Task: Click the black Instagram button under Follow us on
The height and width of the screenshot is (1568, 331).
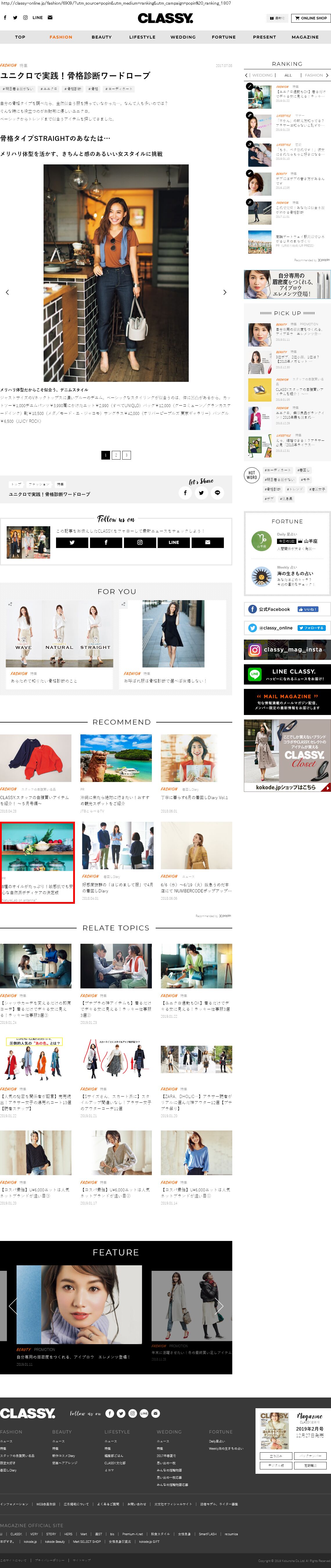Action: pyautogui.click(x=140, y=542)
